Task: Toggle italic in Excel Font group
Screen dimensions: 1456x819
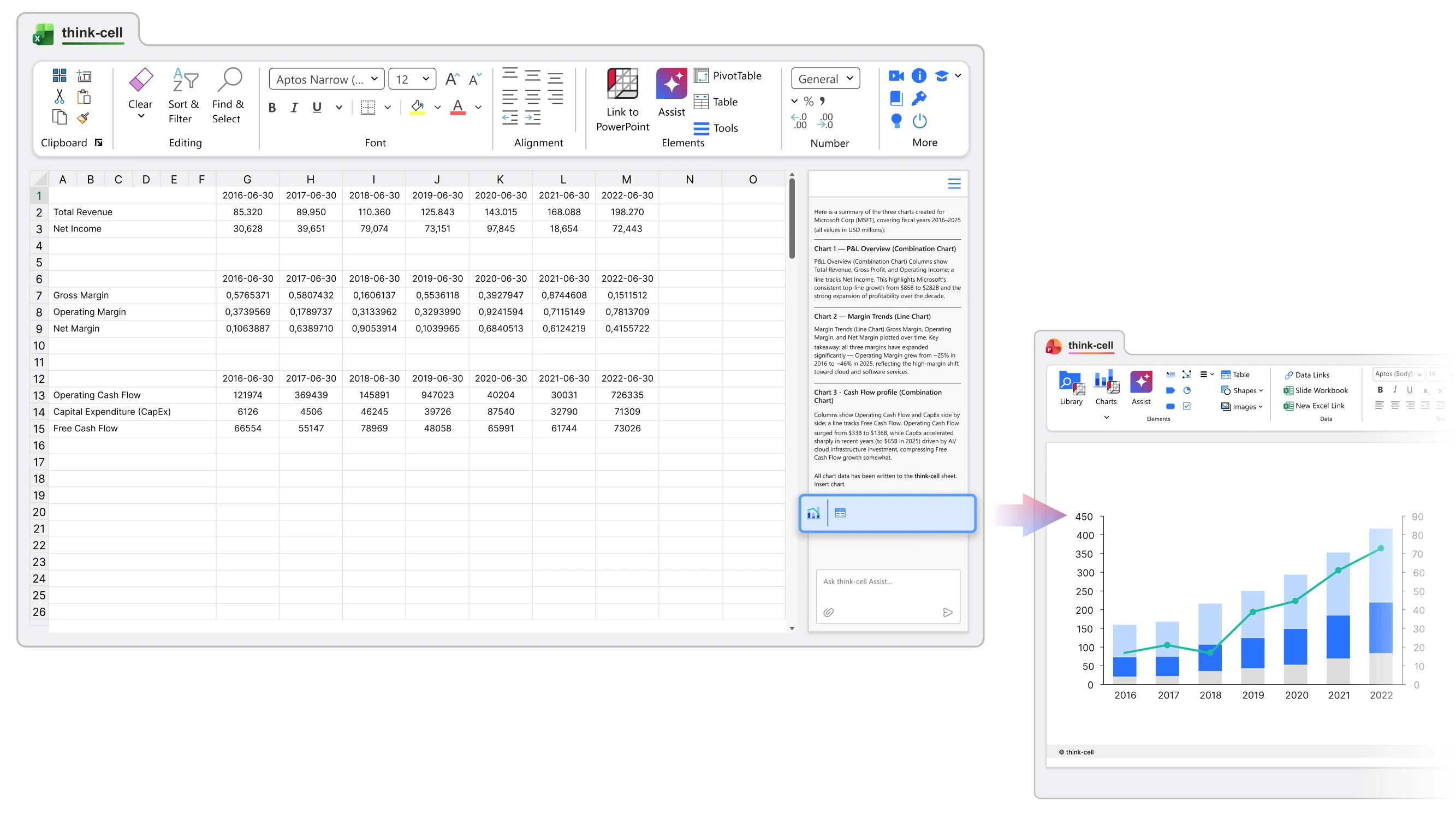Action: click(294, 108)
